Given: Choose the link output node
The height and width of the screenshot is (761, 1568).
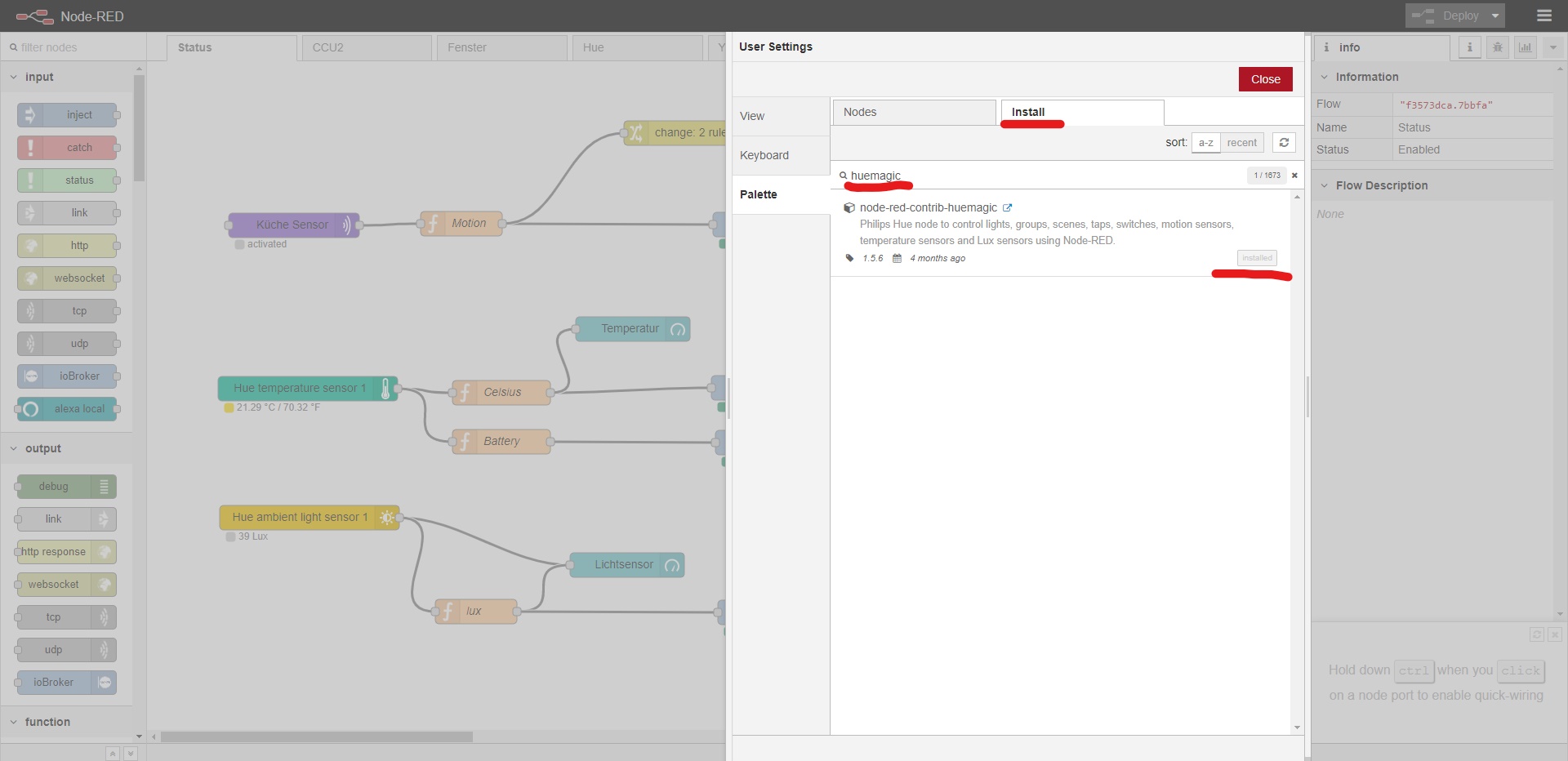Looking at the screenshot, I should tap(67, 519).
